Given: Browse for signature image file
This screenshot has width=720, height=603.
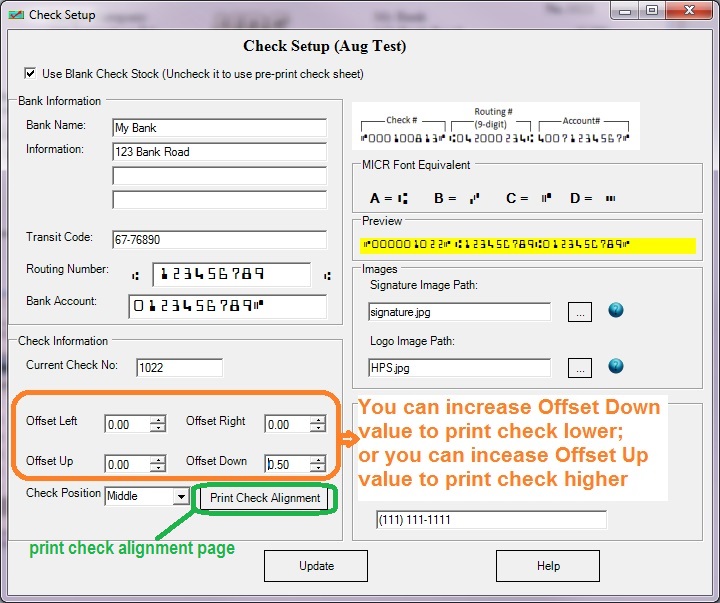Looking at the screenshot, I should (x=581, y=311).
